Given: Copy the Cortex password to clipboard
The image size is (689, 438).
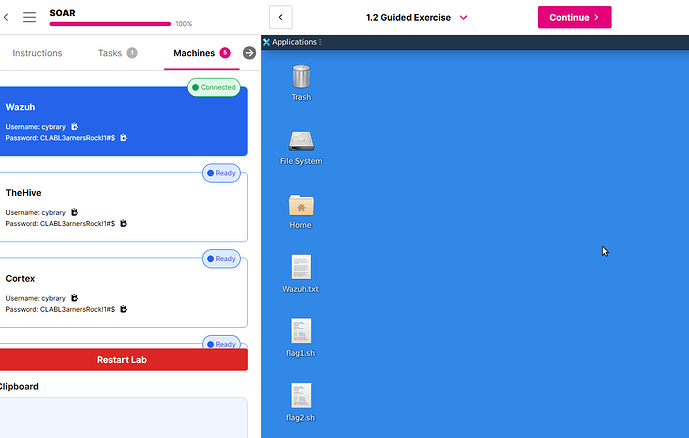Looking at the screenshot, I should (x=123, y=309).
